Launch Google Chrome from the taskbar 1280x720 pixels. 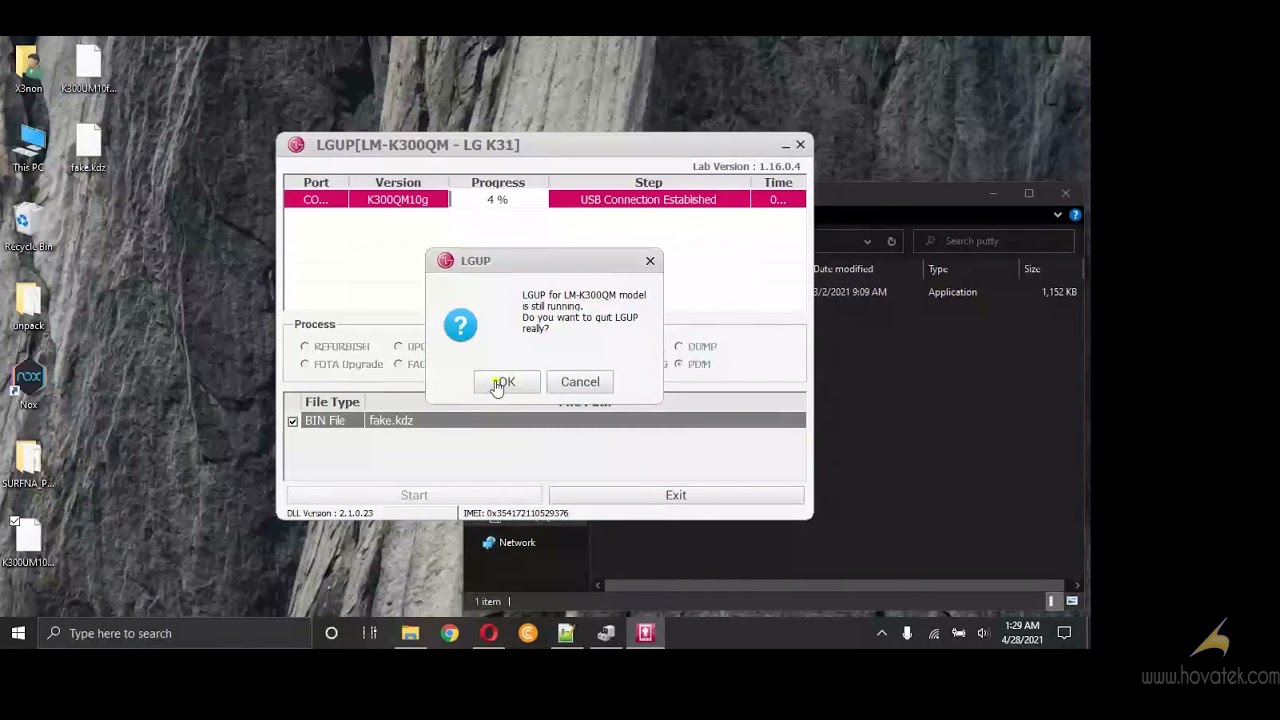click(449, 633)
